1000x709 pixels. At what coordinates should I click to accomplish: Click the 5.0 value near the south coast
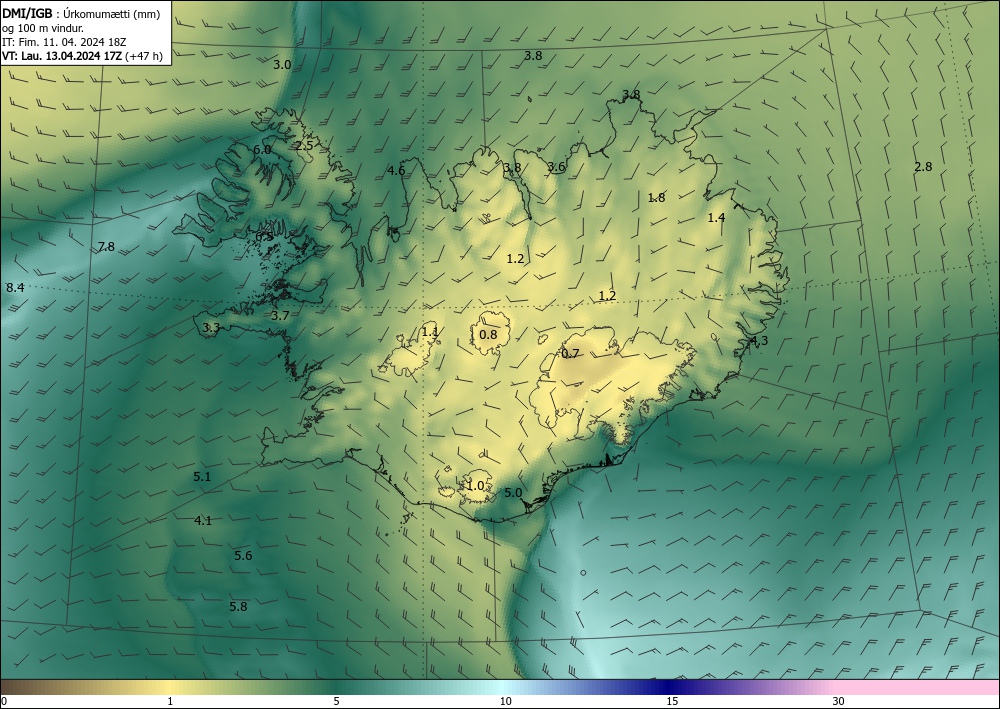pos(513,493)
